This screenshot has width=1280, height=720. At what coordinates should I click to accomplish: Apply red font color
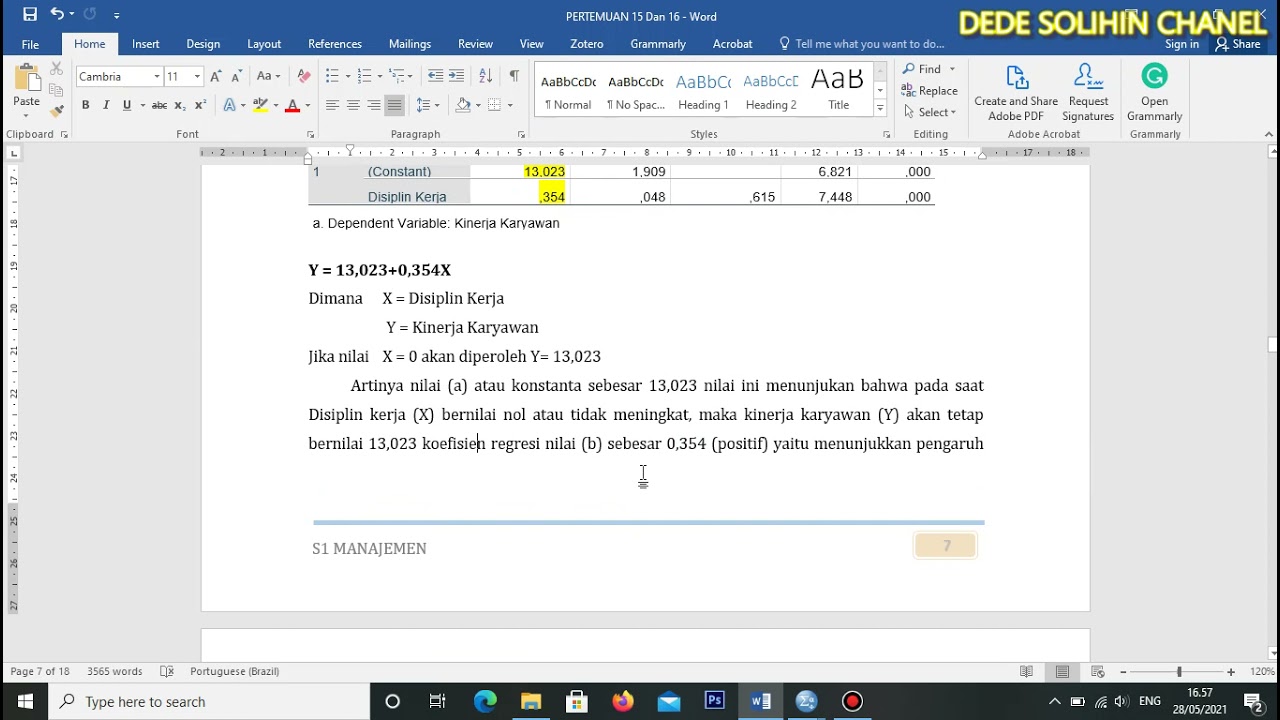click(293, 105)
